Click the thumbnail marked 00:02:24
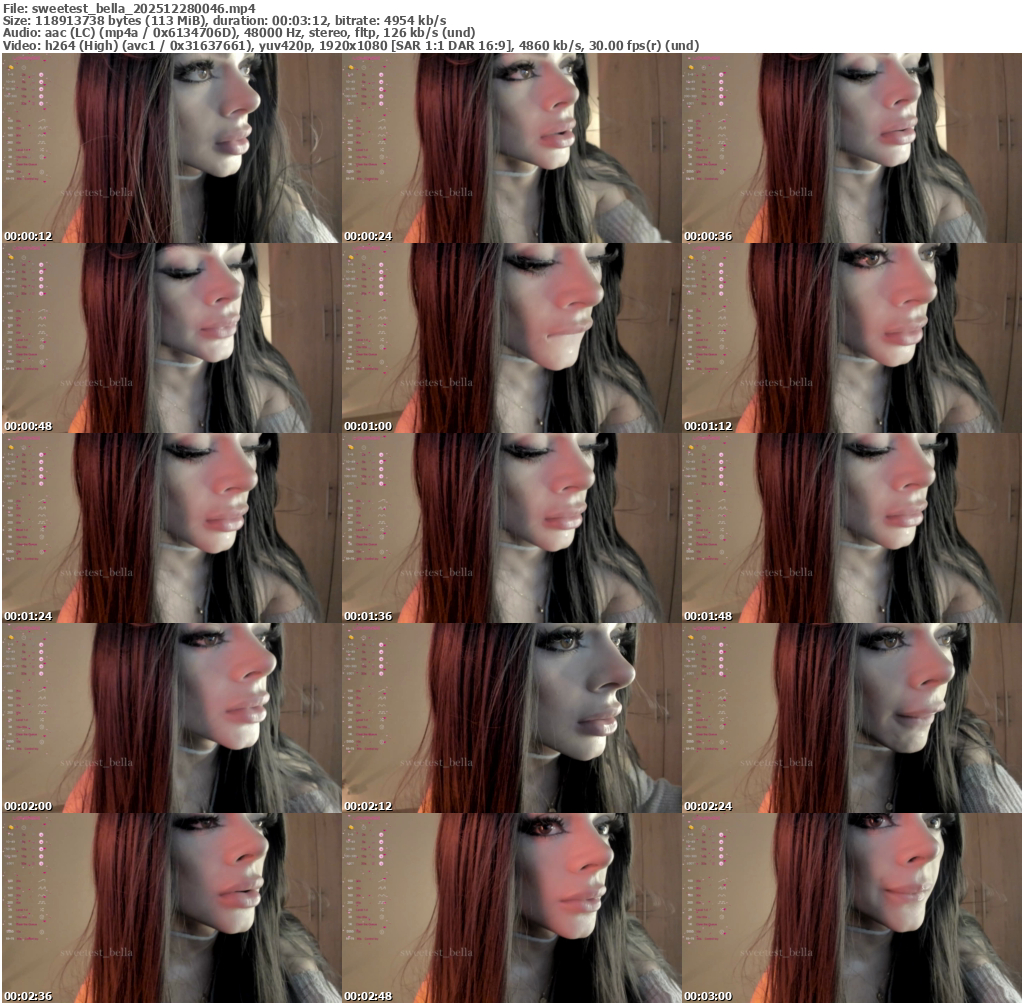1024x1003 pixels. [851, 718]
